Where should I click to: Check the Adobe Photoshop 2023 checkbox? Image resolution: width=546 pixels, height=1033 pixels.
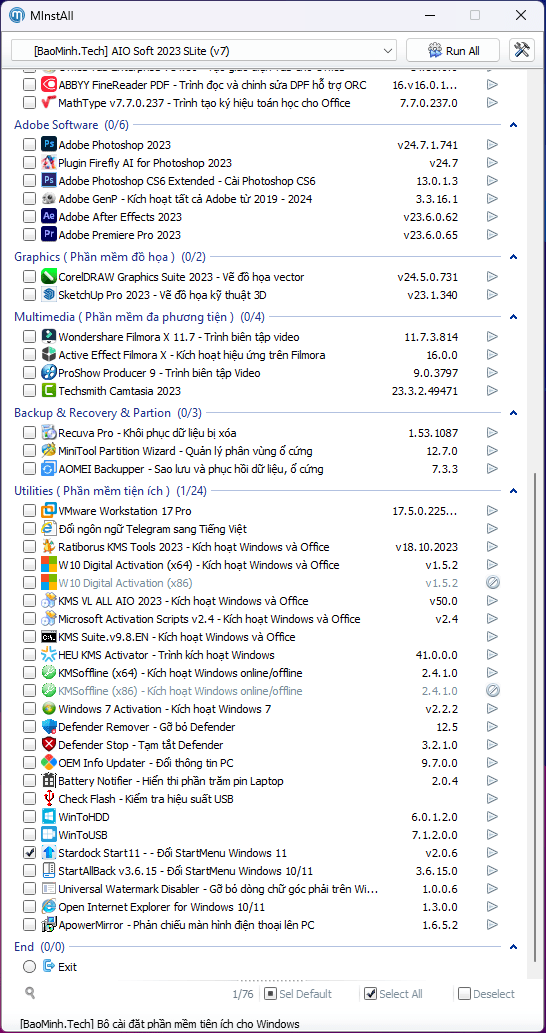click(29, 144)
